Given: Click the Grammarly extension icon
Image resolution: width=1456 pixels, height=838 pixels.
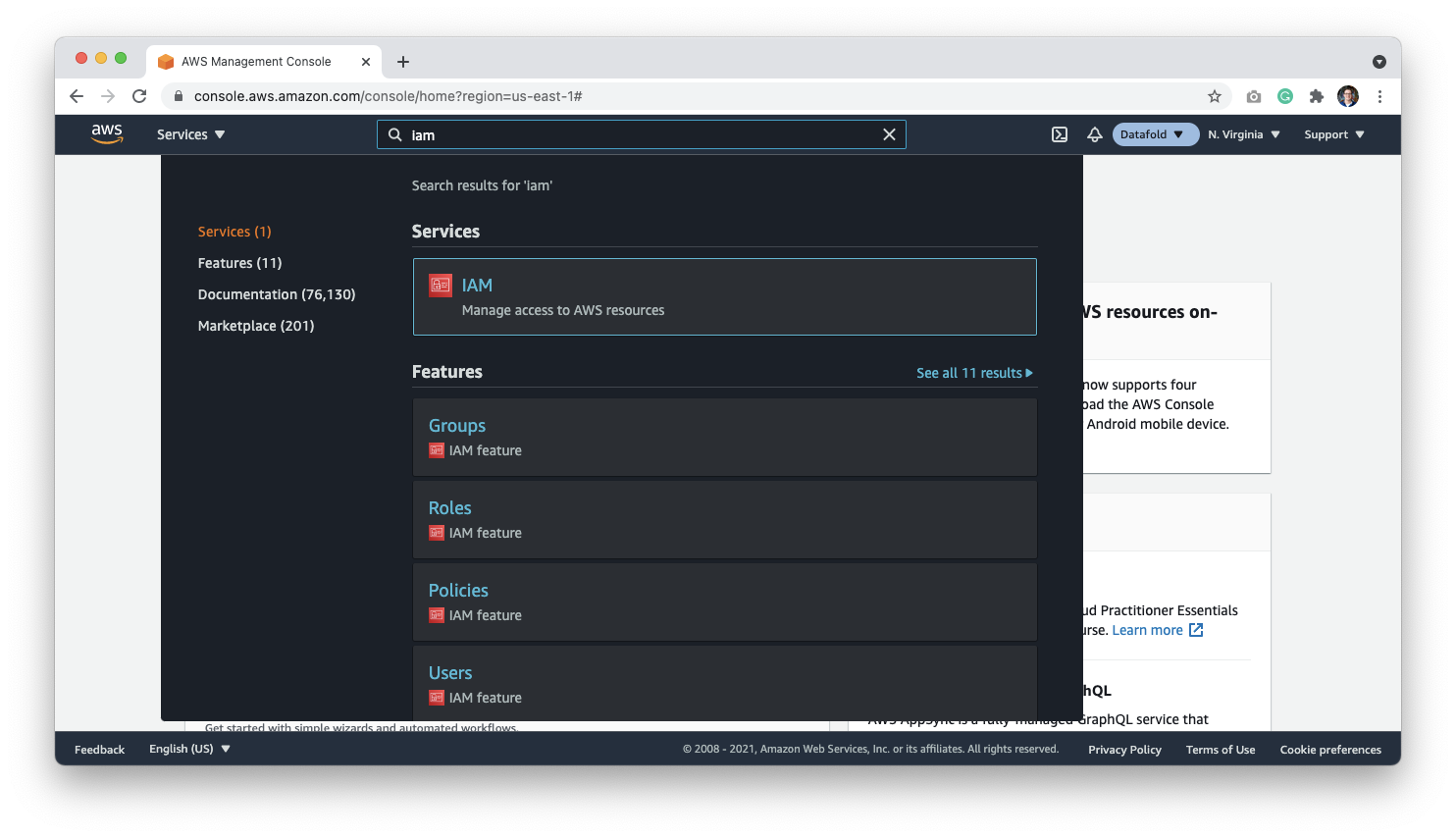Looking at the screenshot, I should pyautogui.click(x=1285, y=96).
